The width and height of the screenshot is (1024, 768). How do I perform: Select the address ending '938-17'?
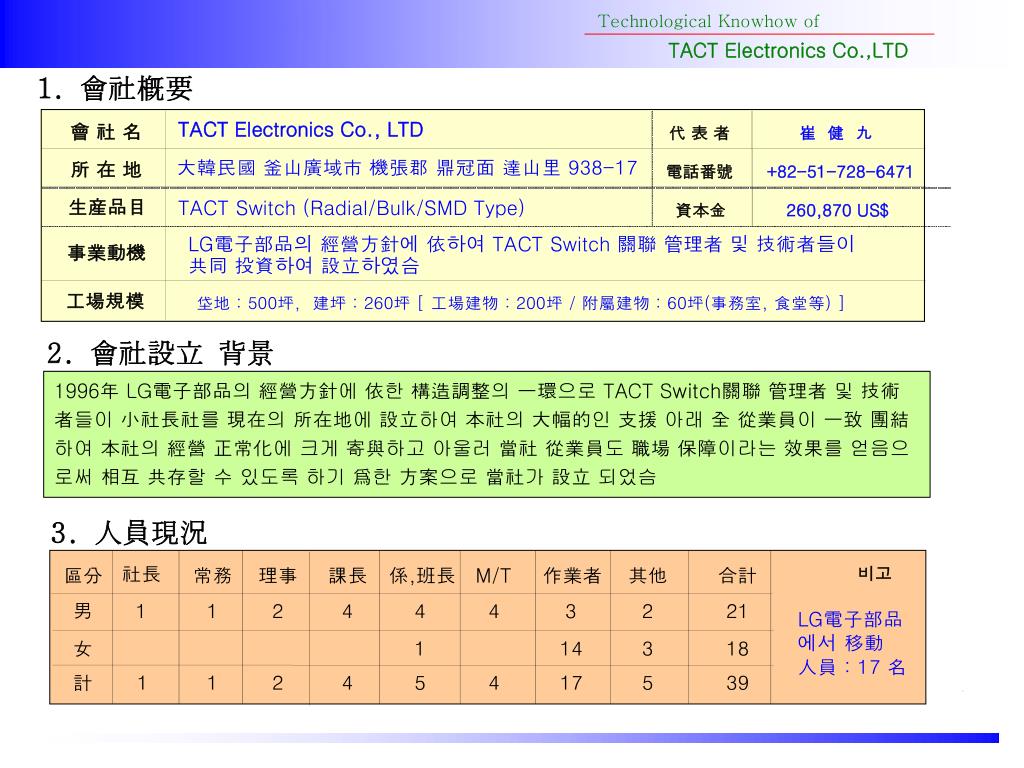[x=408, y=168]
